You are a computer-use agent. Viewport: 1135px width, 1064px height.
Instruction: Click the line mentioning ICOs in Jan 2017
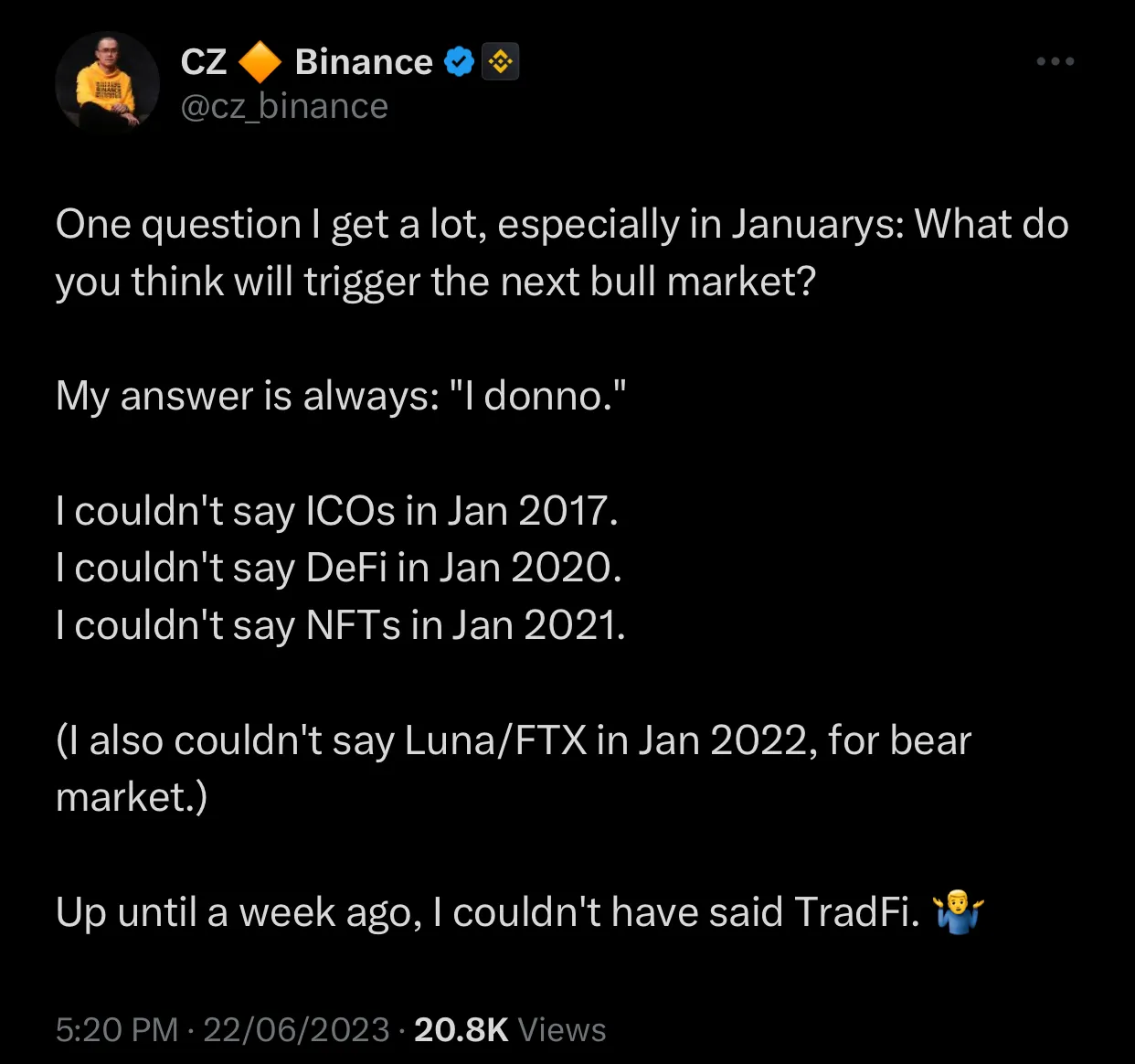[337, 511]
